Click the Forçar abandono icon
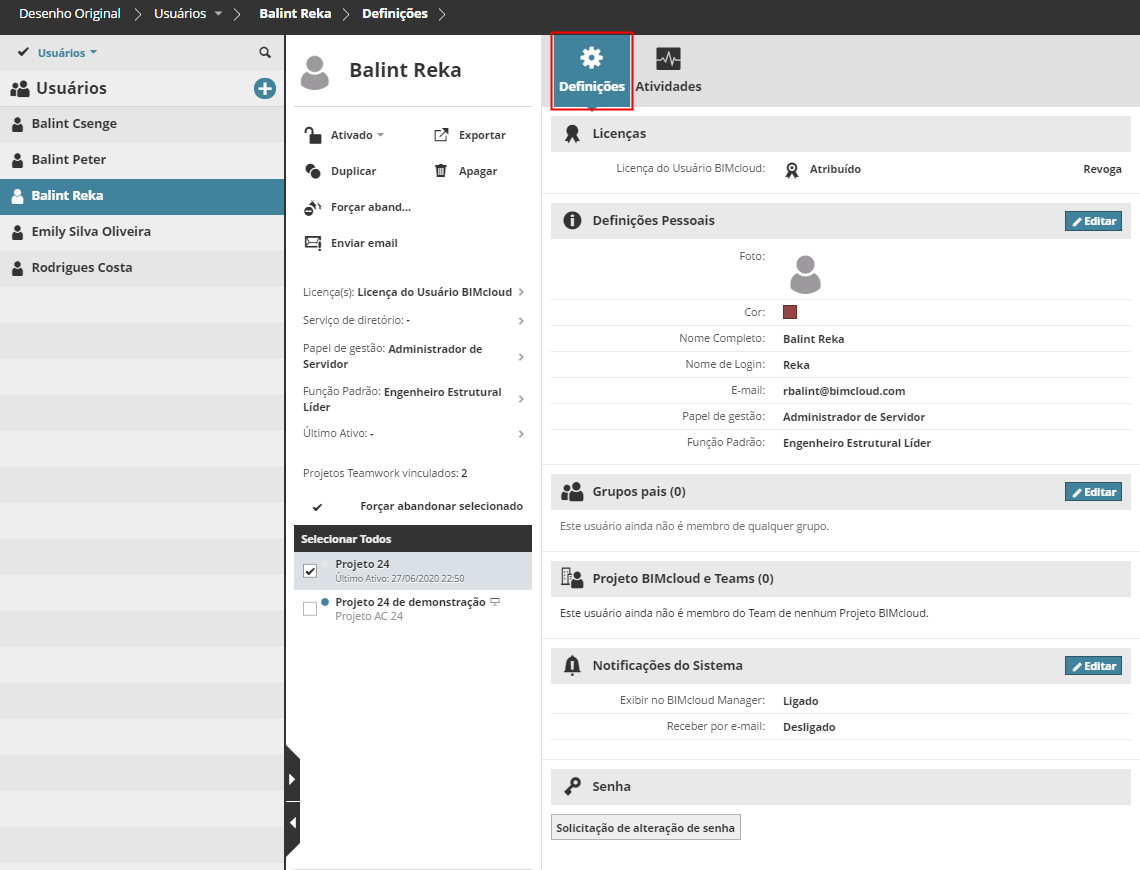Viewport: 1140px width, 870px height. (x=313, y=207)
